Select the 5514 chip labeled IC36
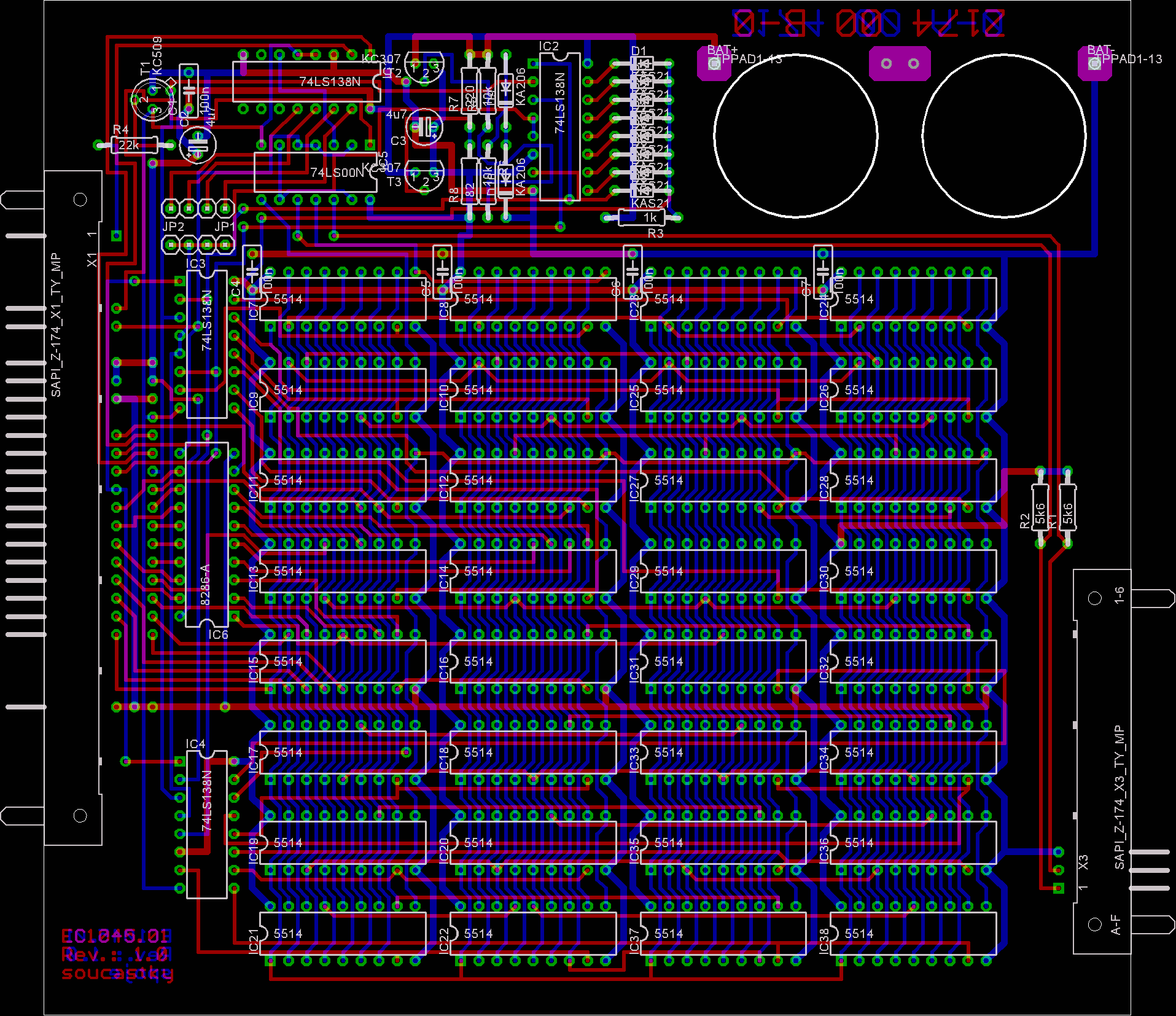The height and width of the screenshot is (1016, 1176). click(913, 843)
